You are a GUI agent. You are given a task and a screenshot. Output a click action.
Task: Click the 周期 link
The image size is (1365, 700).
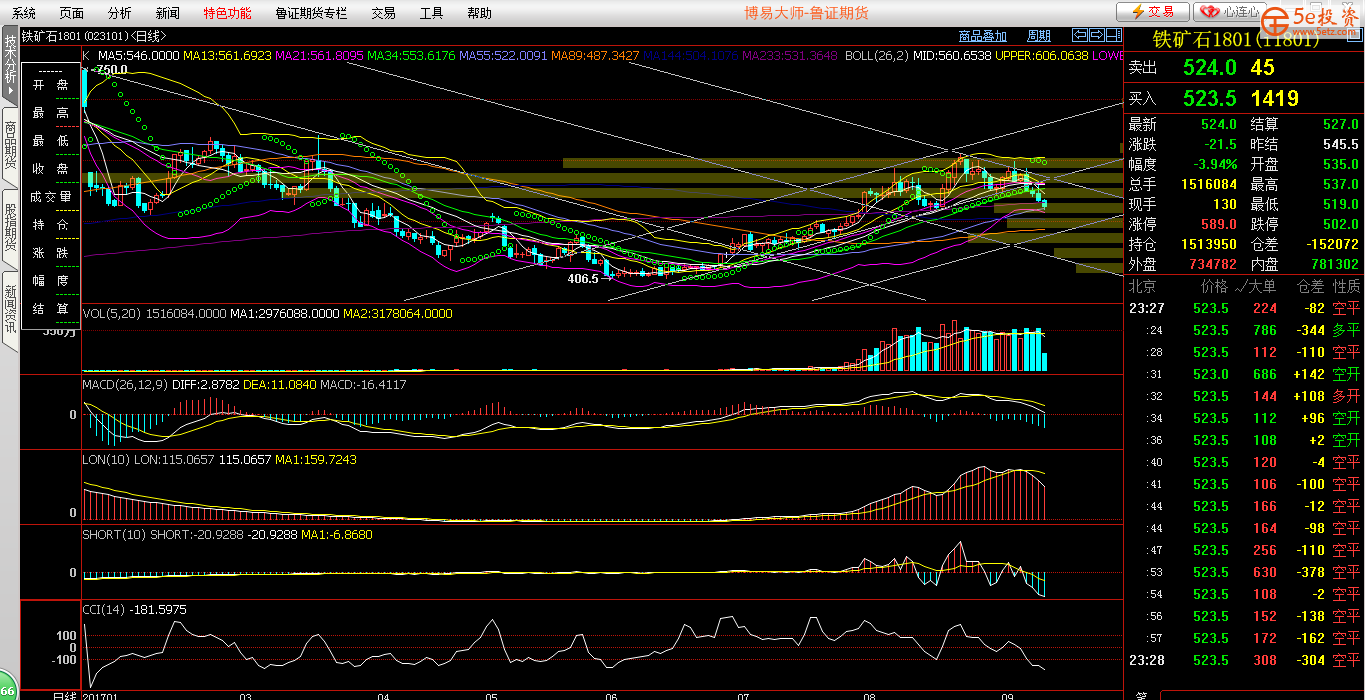(x=1039, y=37)
